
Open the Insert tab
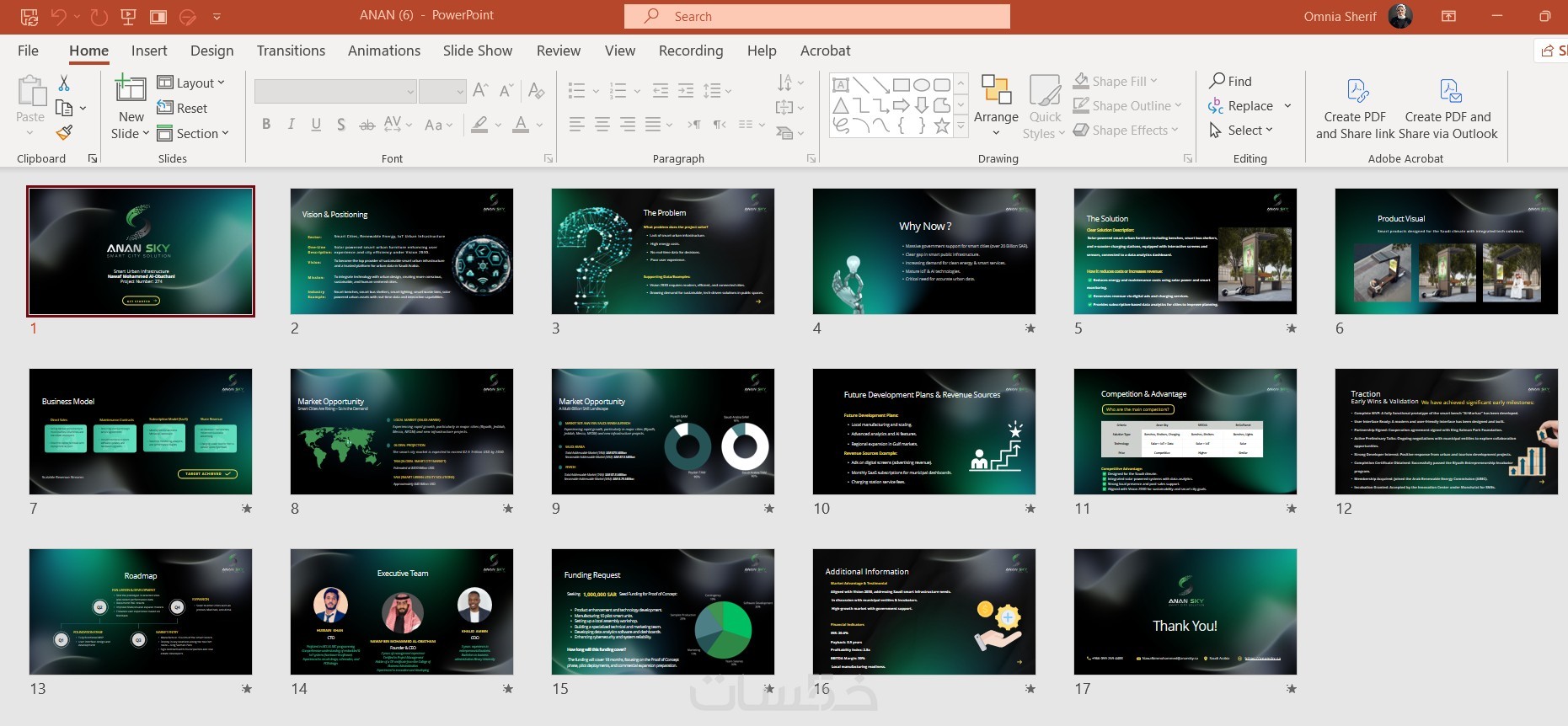coord(149,51)
